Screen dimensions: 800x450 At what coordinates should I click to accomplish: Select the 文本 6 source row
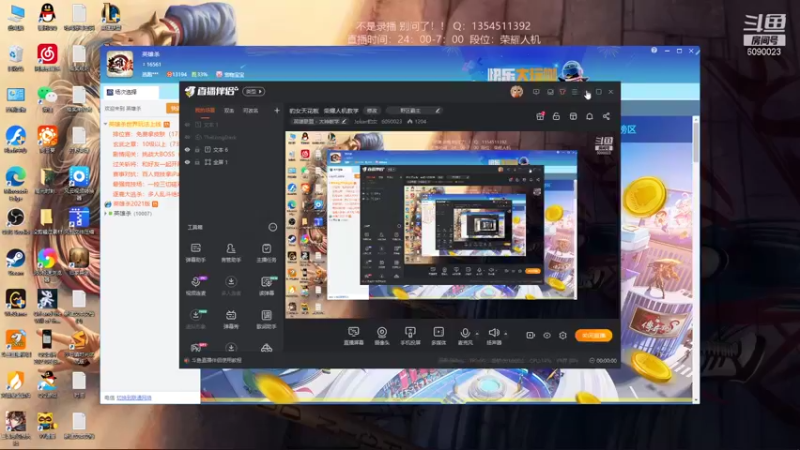232,149
